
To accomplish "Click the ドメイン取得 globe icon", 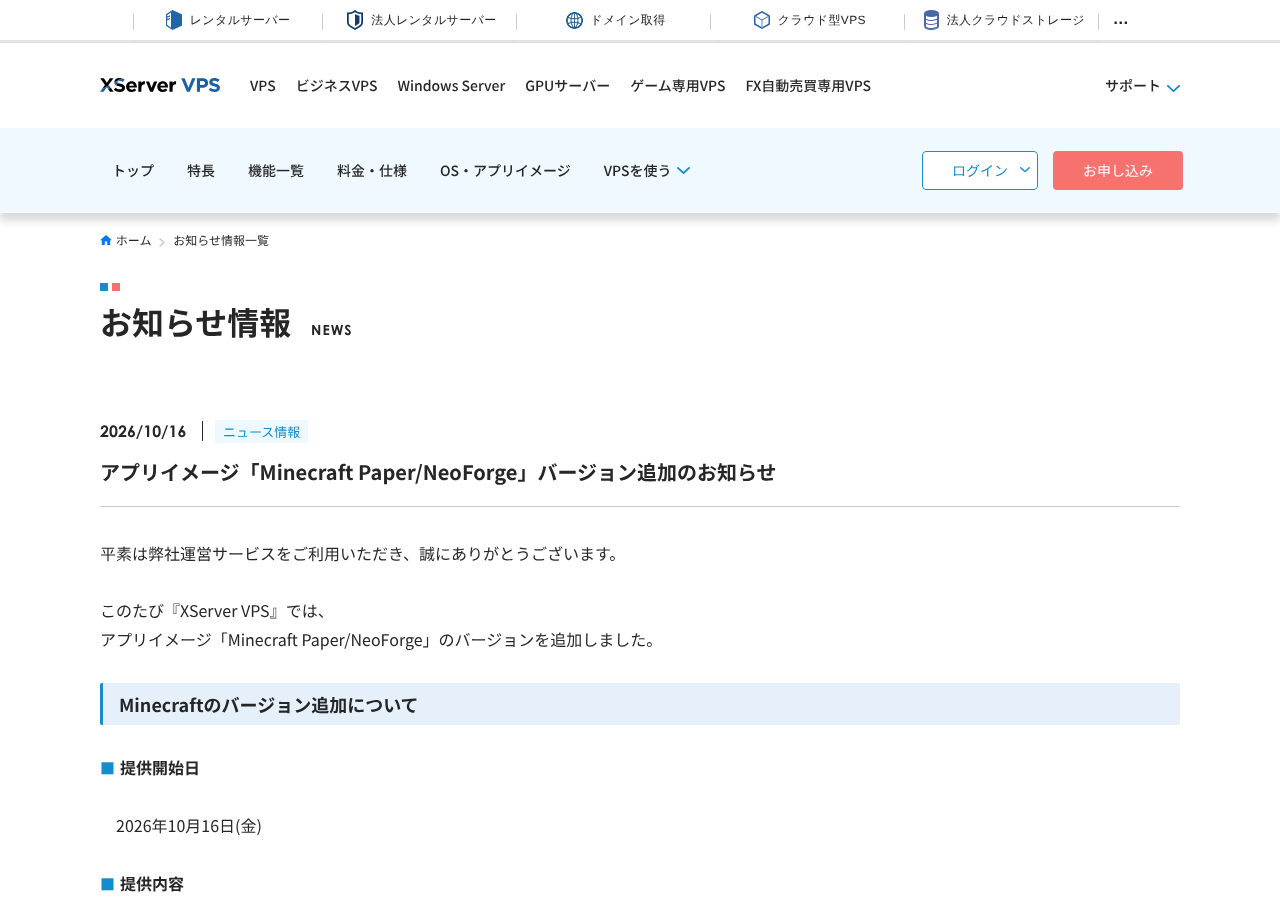I will coord(574,20).
